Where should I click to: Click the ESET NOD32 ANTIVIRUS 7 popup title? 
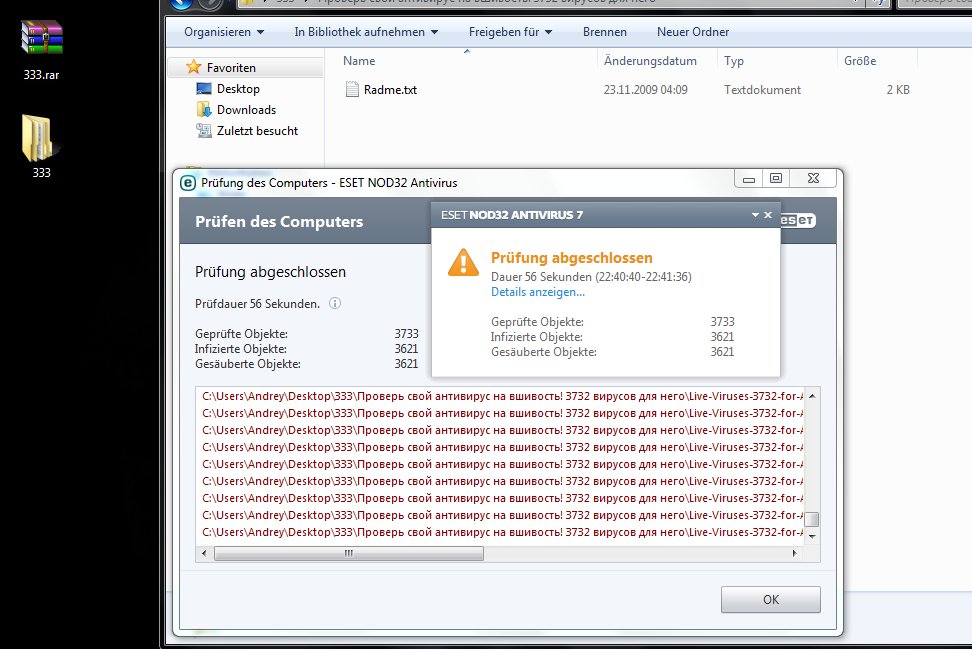coord(512,215)
